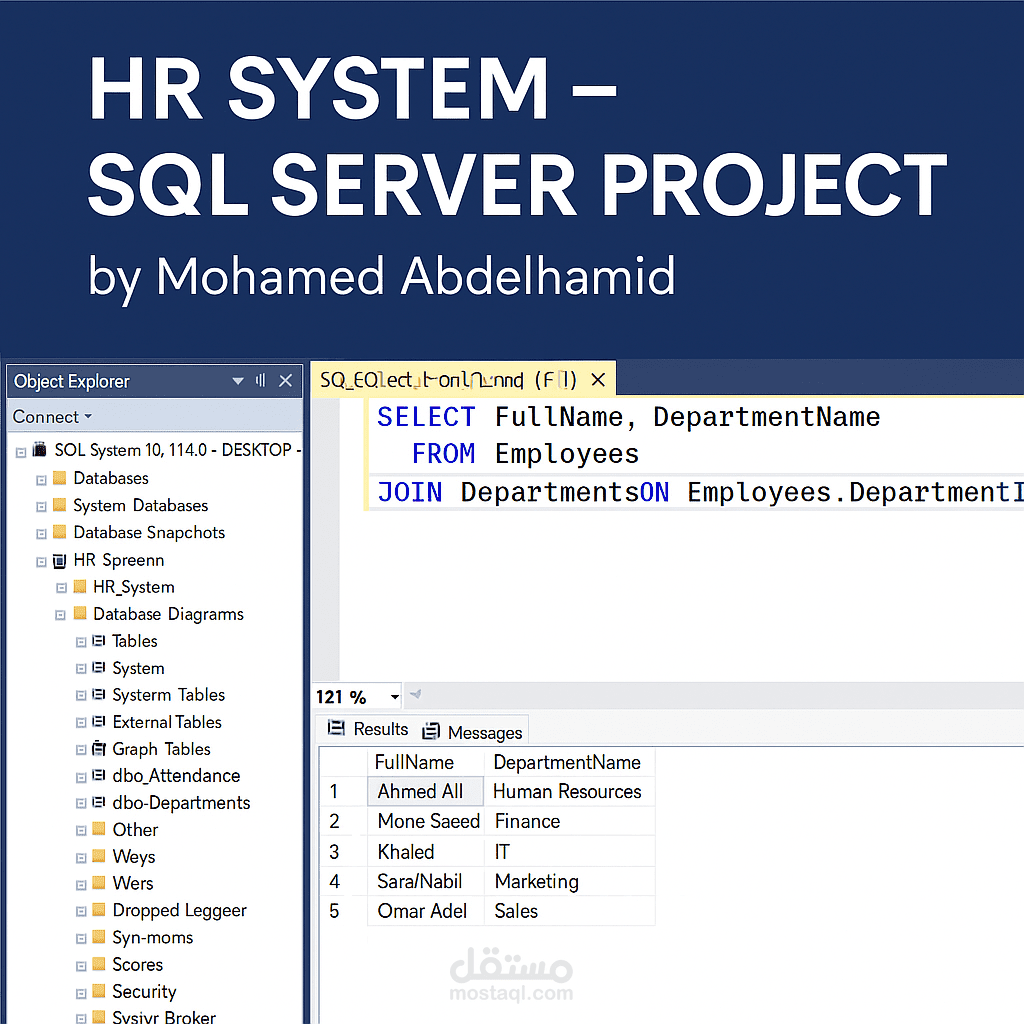
Task: Click the Weys folder icon
Action: pyautogui.click(x=99, y=856)
